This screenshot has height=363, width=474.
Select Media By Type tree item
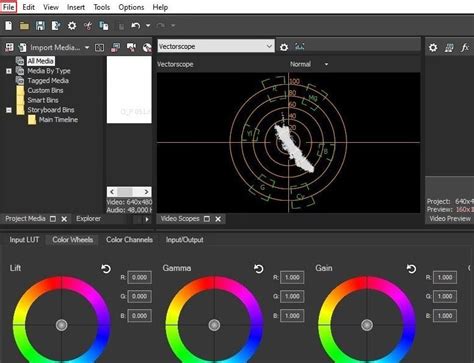(x=49, y=71)
